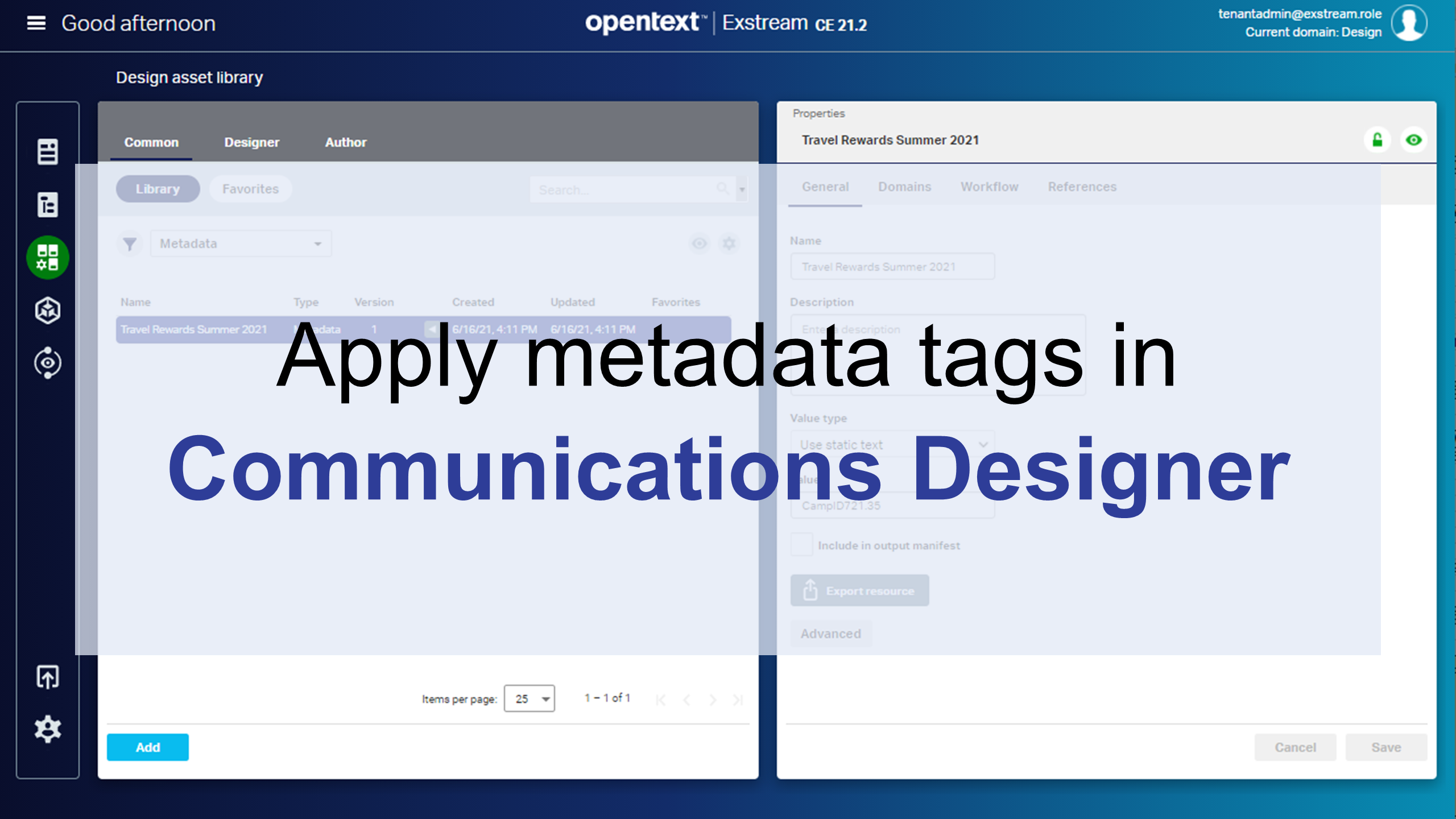The width and height of the screenshot is (1456, 819).
Task: Open the hamburger navigation menu
Action: click(x=36, y=23)
